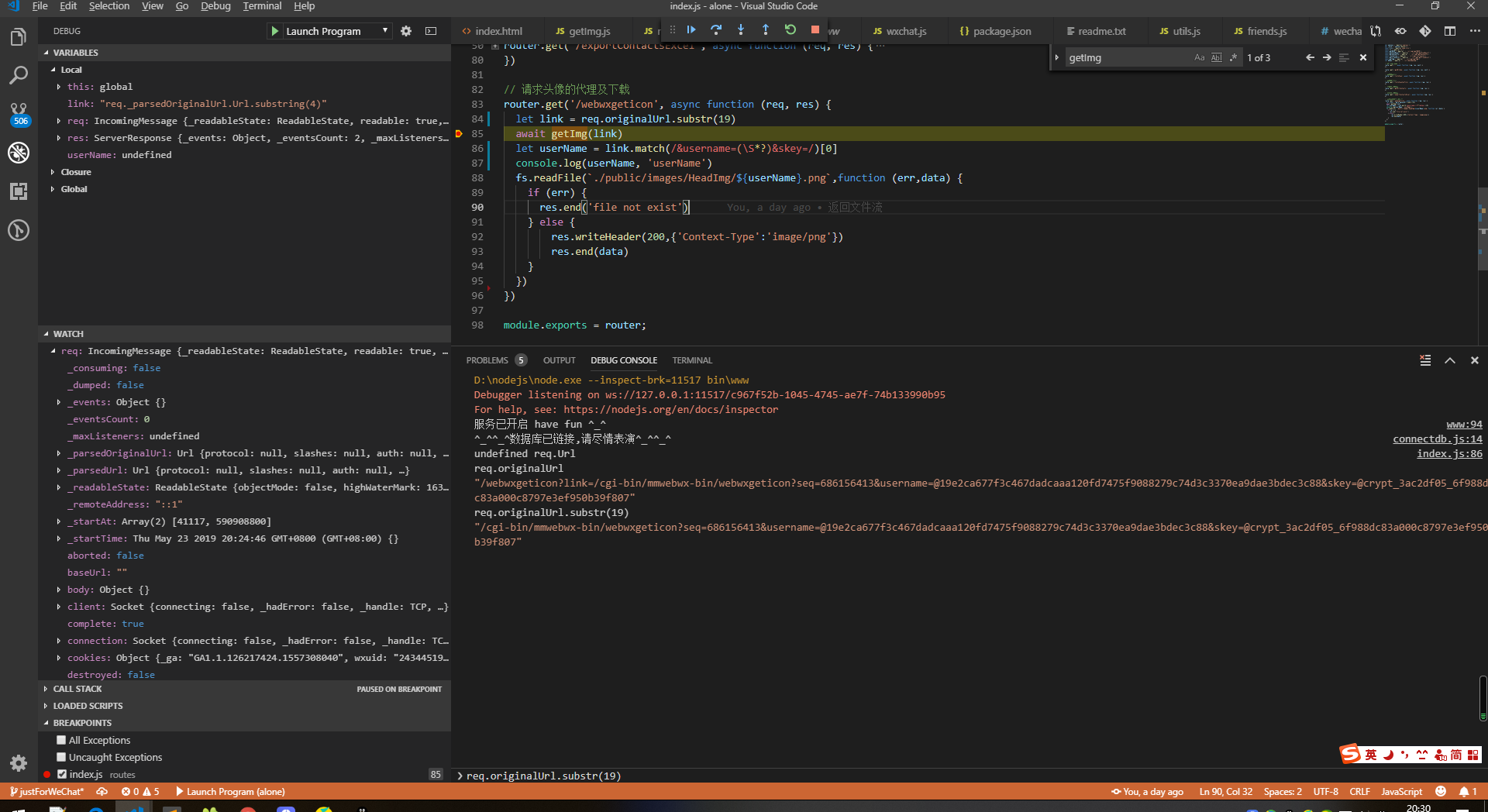Open the Selection menu
The height and width of the screenshot is (812, 1488).
point(109,6)
